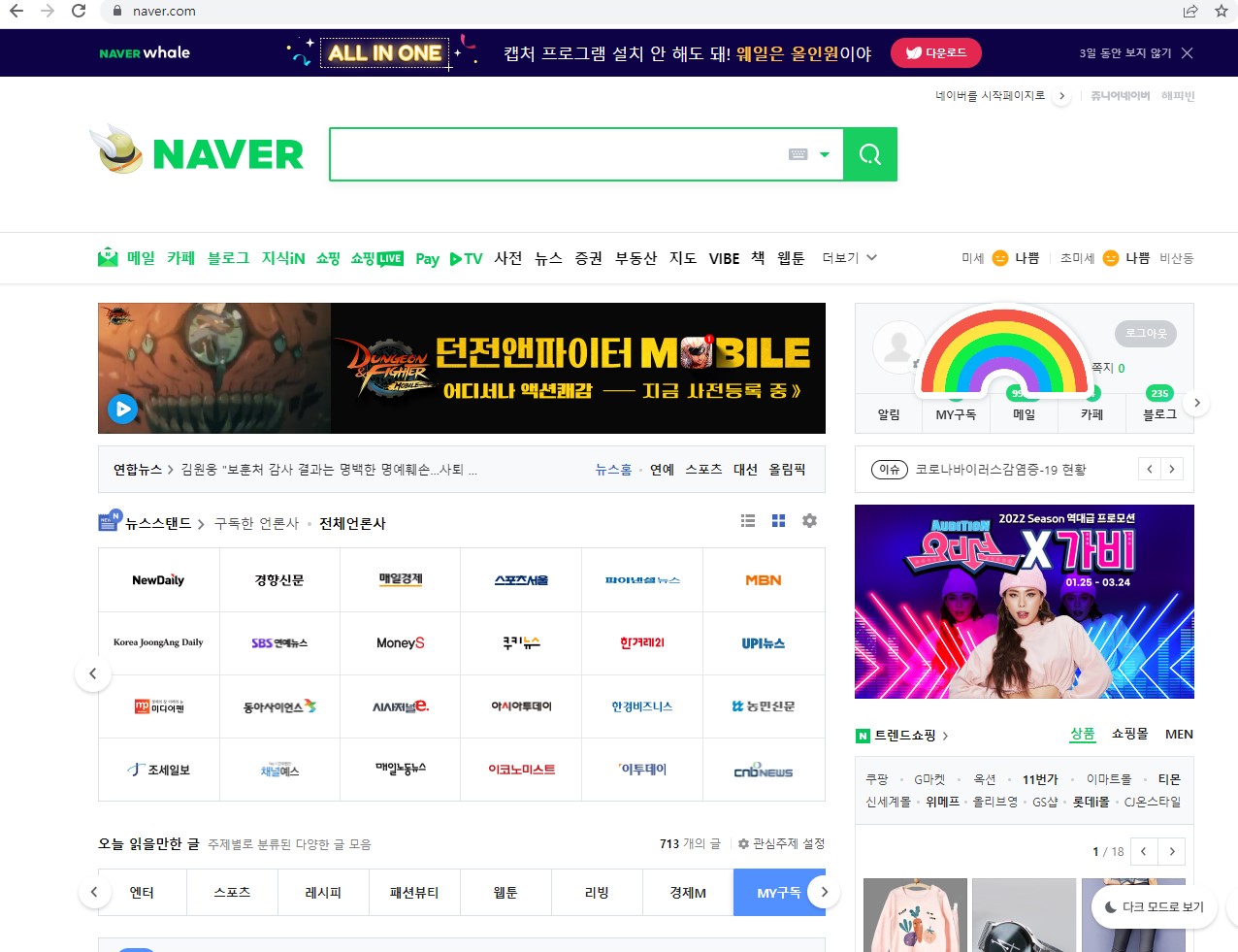This screenshot has height=952, width=1238.
Task: Expand the search box autocomplete dropdown arrow
Action: pos(825,154)
